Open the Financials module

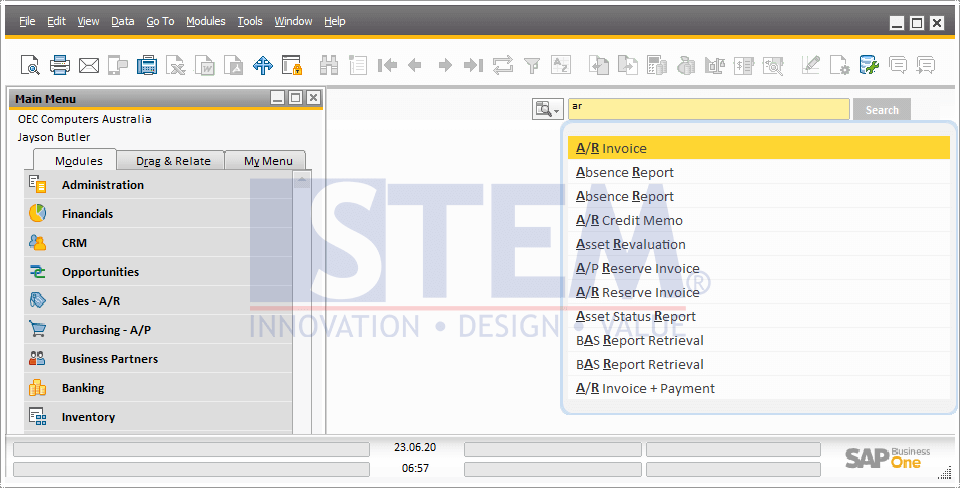(158, 214)
